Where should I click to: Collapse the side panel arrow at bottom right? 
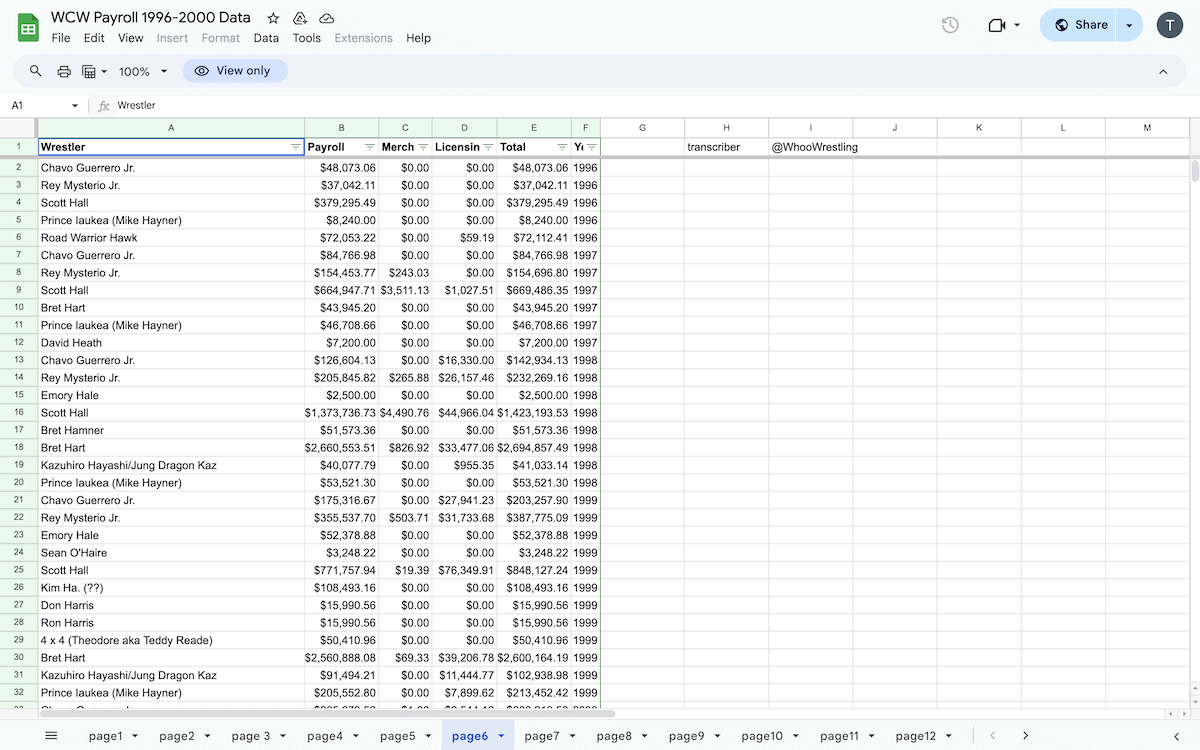[1176, 736]
